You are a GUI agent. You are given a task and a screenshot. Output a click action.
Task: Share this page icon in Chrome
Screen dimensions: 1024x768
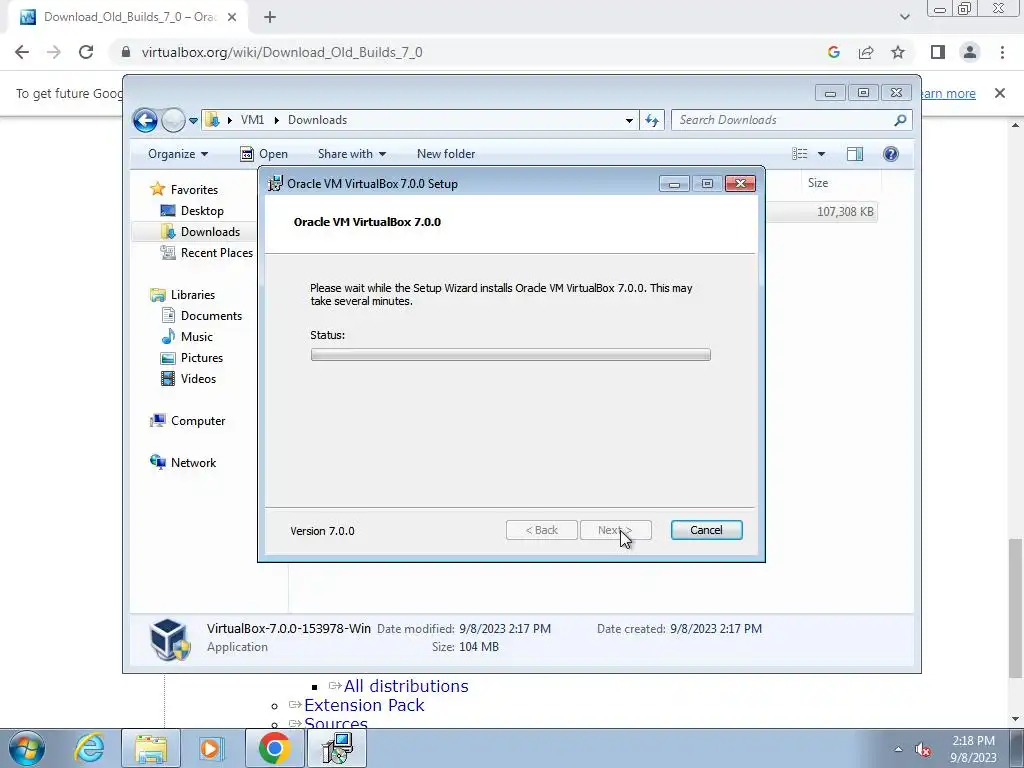tap(866, 52)
